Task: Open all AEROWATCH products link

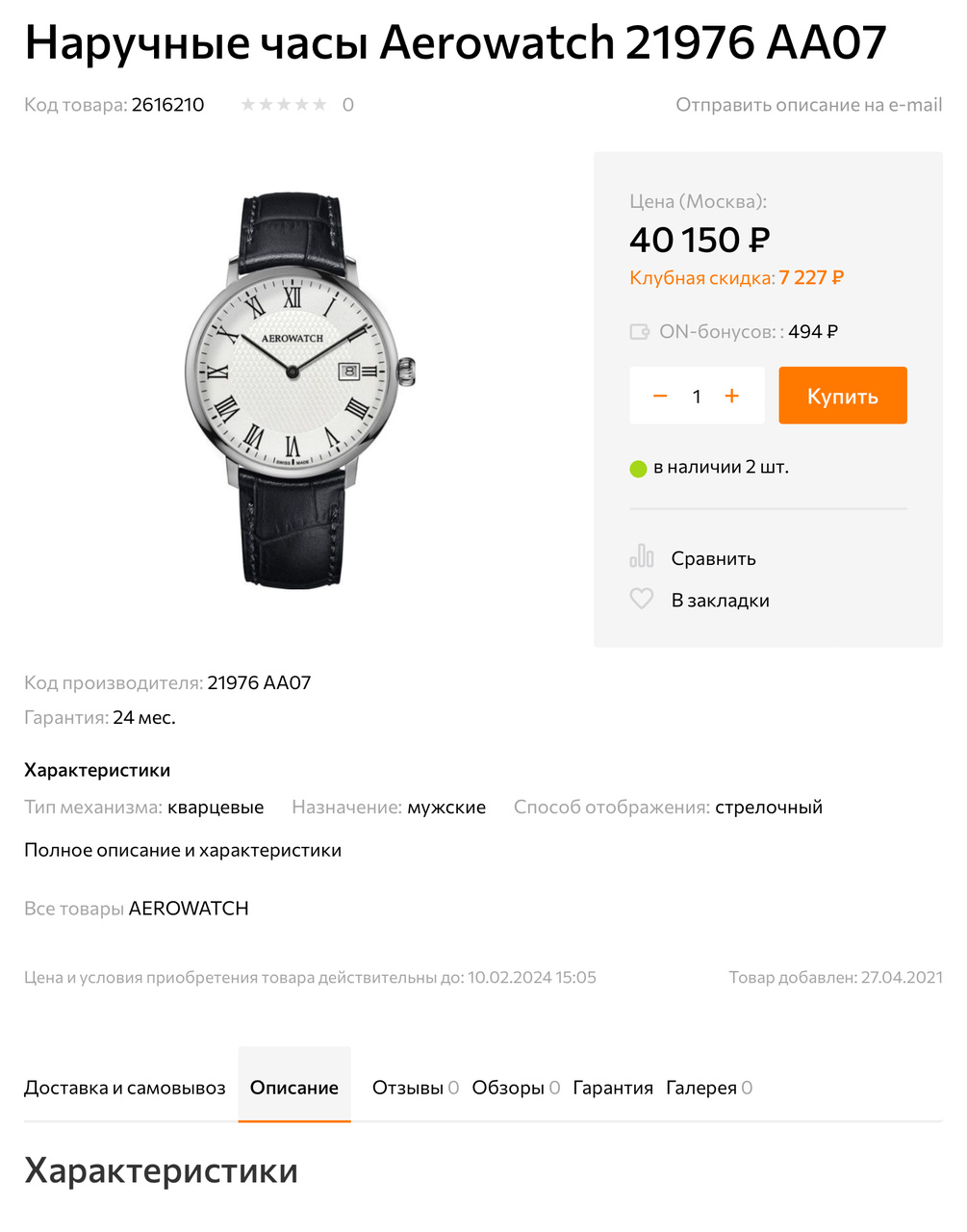Action: point(137,909)
